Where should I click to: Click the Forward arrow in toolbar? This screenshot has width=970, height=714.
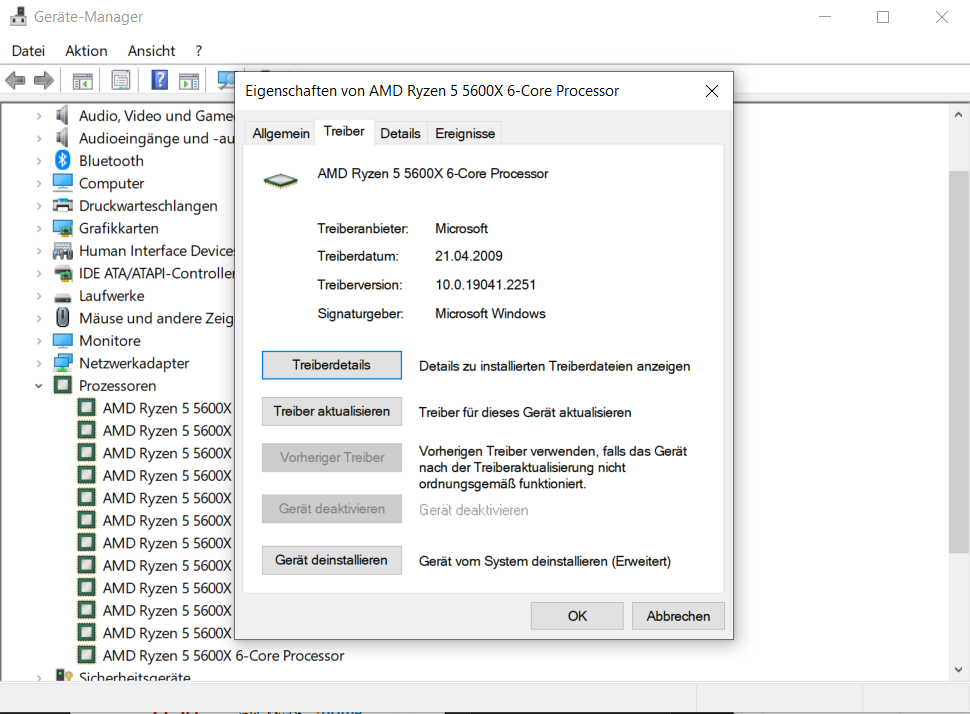43,80
